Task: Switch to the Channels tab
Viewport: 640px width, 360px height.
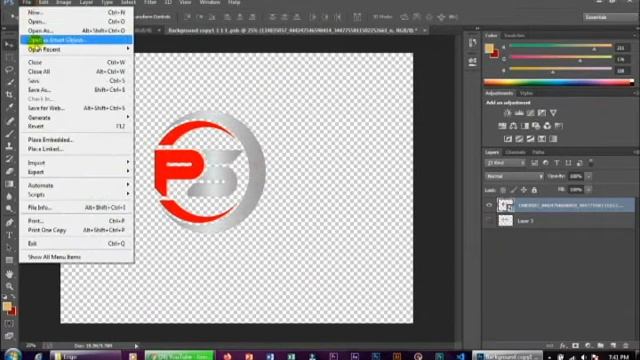Action: [516, 152]
